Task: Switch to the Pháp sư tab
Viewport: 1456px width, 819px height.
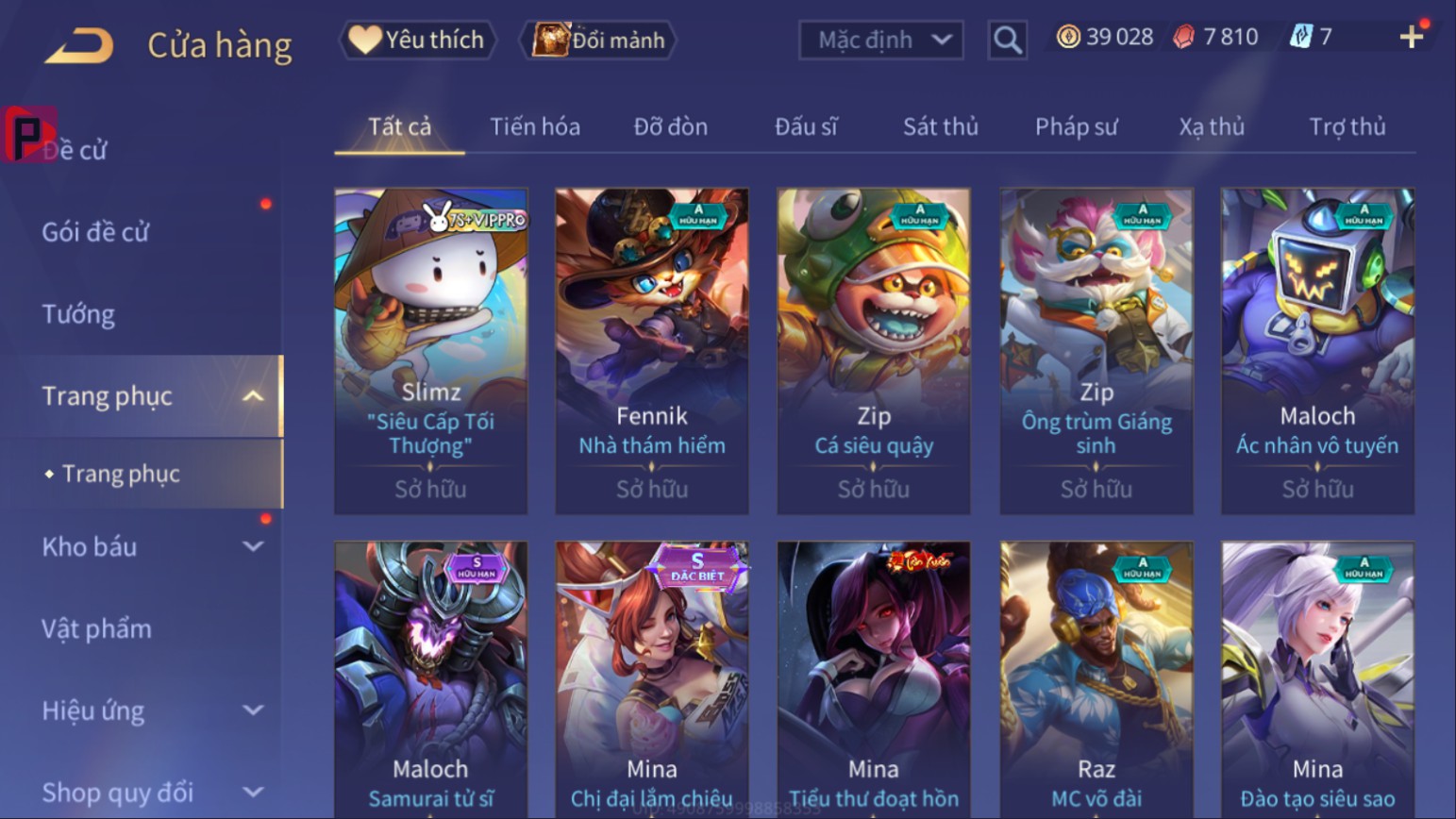Action: point(1076,126)
